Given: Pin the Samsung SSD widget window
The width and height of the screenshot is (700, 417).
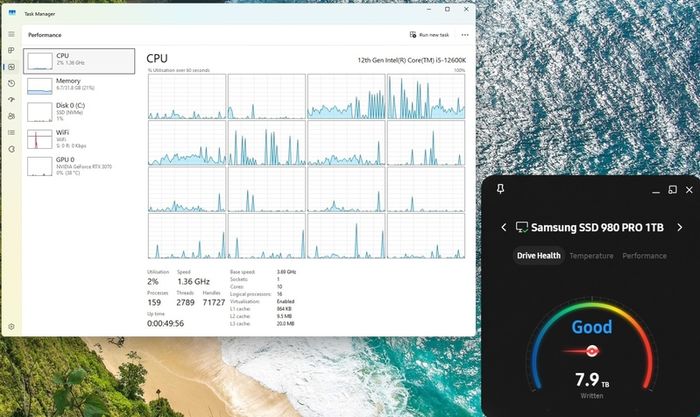Looking at the screenshot, I should pyautogui.click(x=500, y=189).
